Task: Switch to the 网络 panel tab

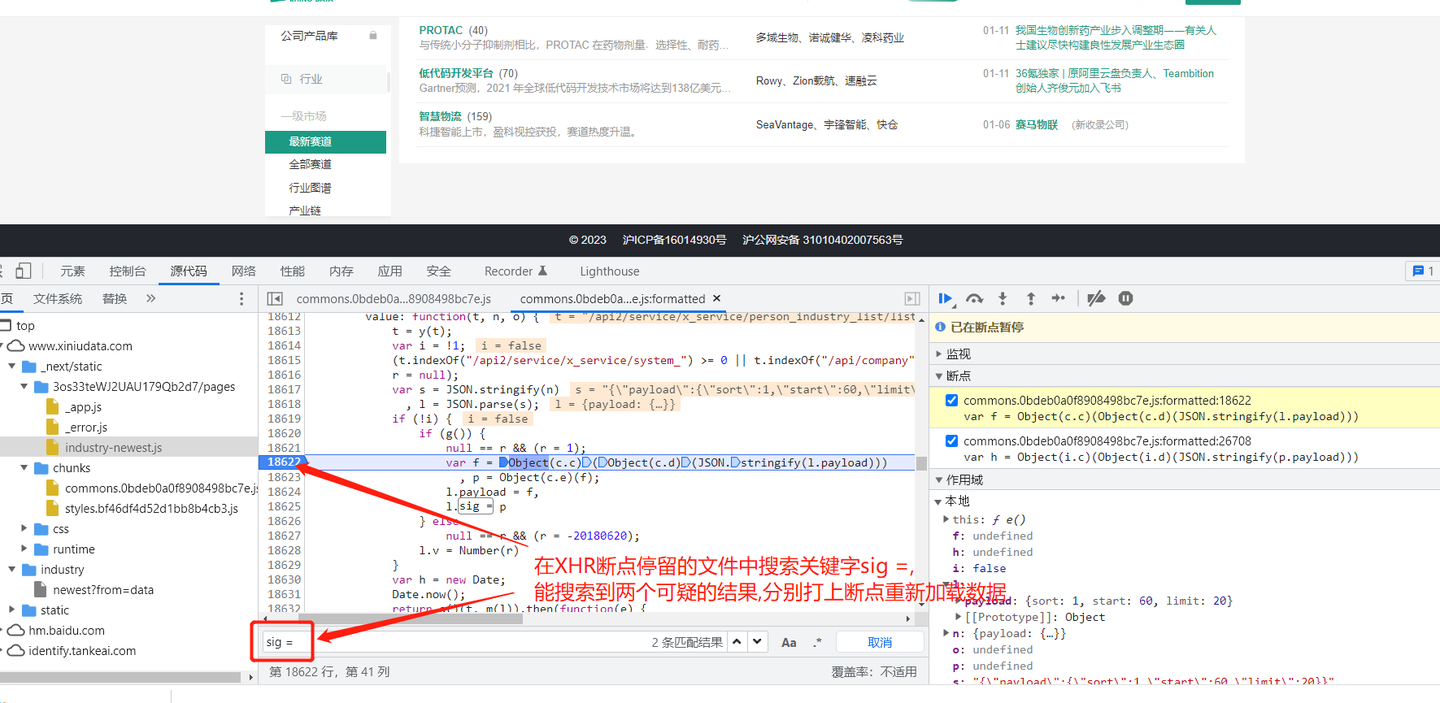Action: click(x=243, y=270)
